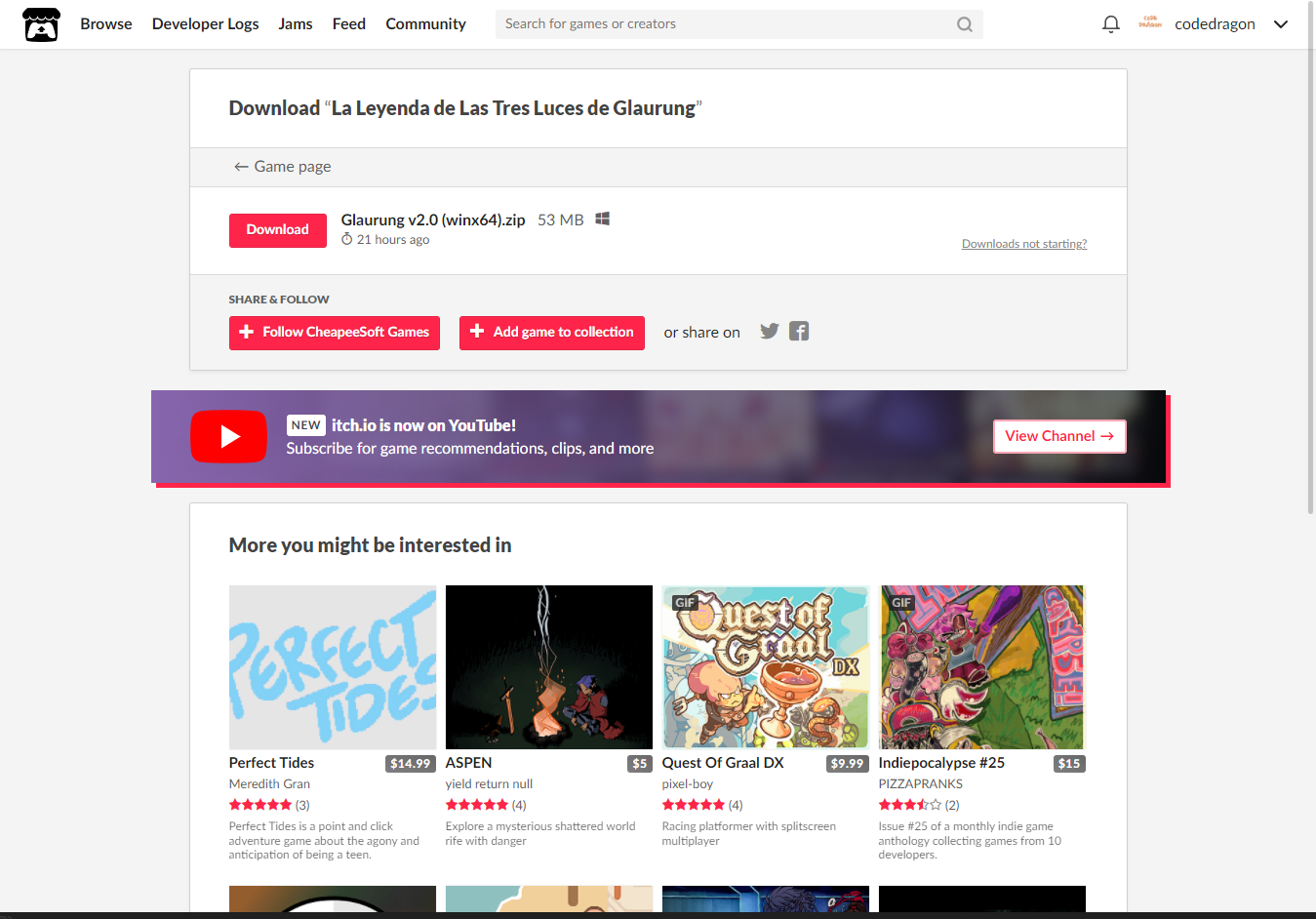
Task: Open the Feed tab
Action: tap(349, 24)
